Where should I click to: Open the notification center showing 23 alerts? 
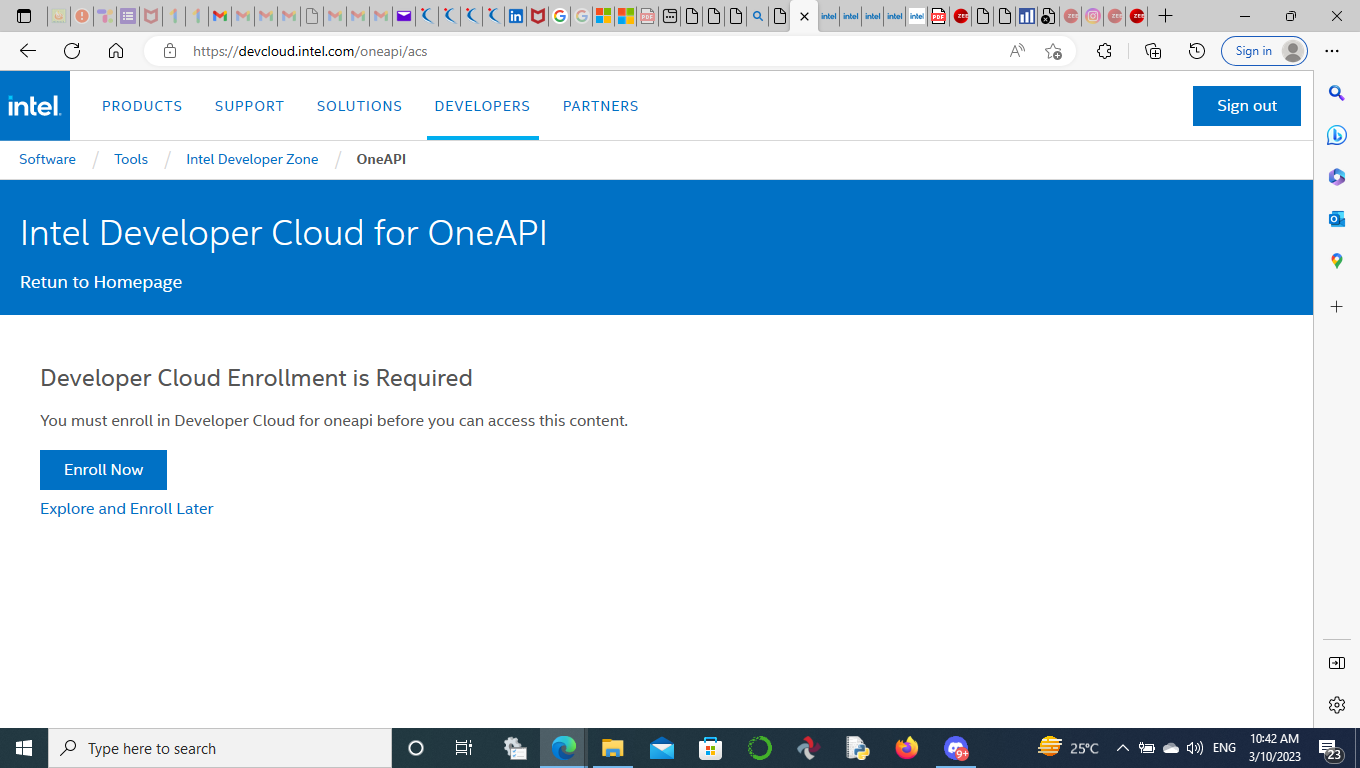pos(1327,747)
